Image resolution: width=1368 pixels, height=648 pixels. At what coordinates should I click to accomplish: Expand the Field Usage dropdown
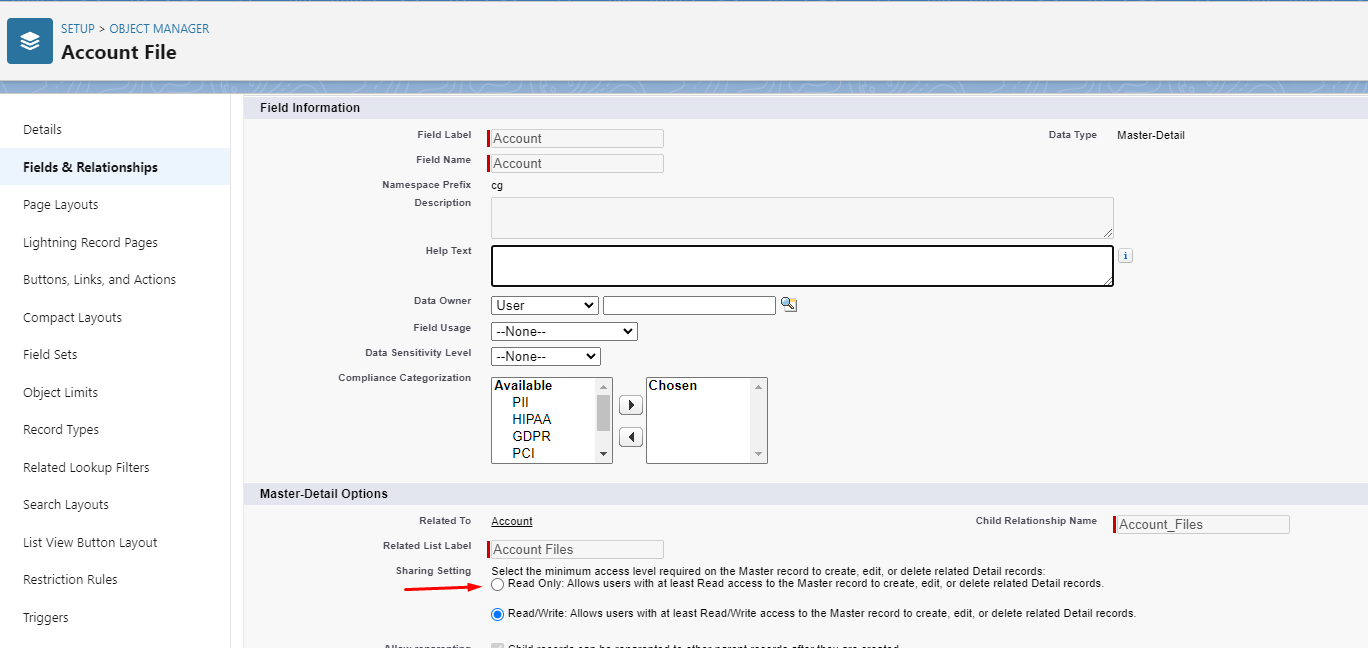[x=564, y=331]
